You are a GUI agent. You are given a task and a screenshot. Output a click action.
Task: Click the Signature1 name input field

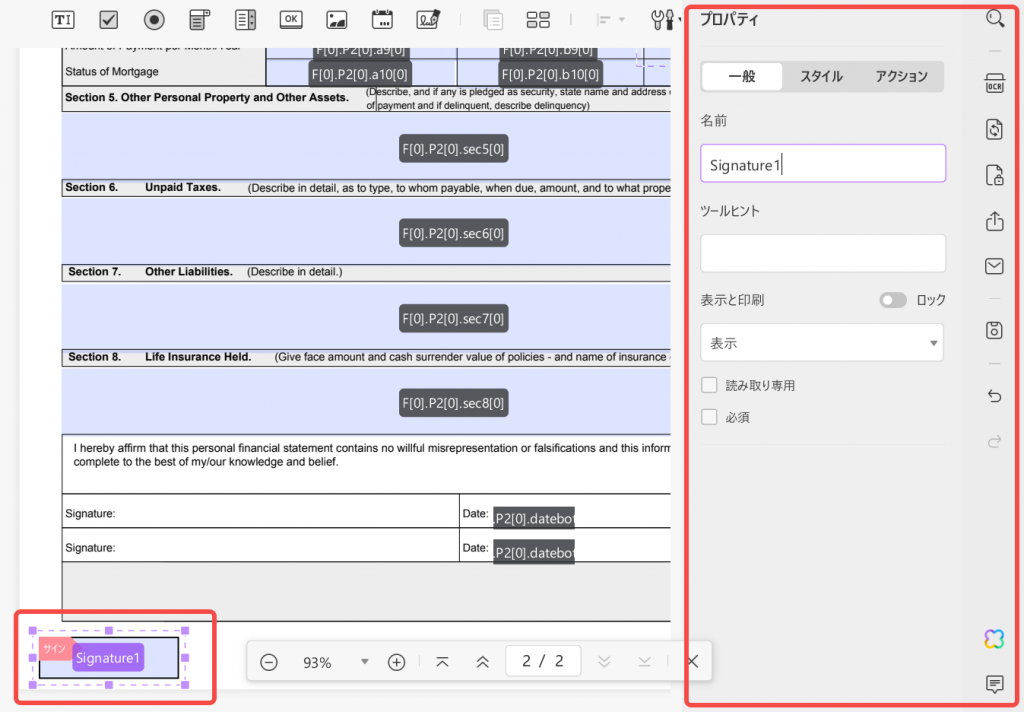tap(822, 164)
